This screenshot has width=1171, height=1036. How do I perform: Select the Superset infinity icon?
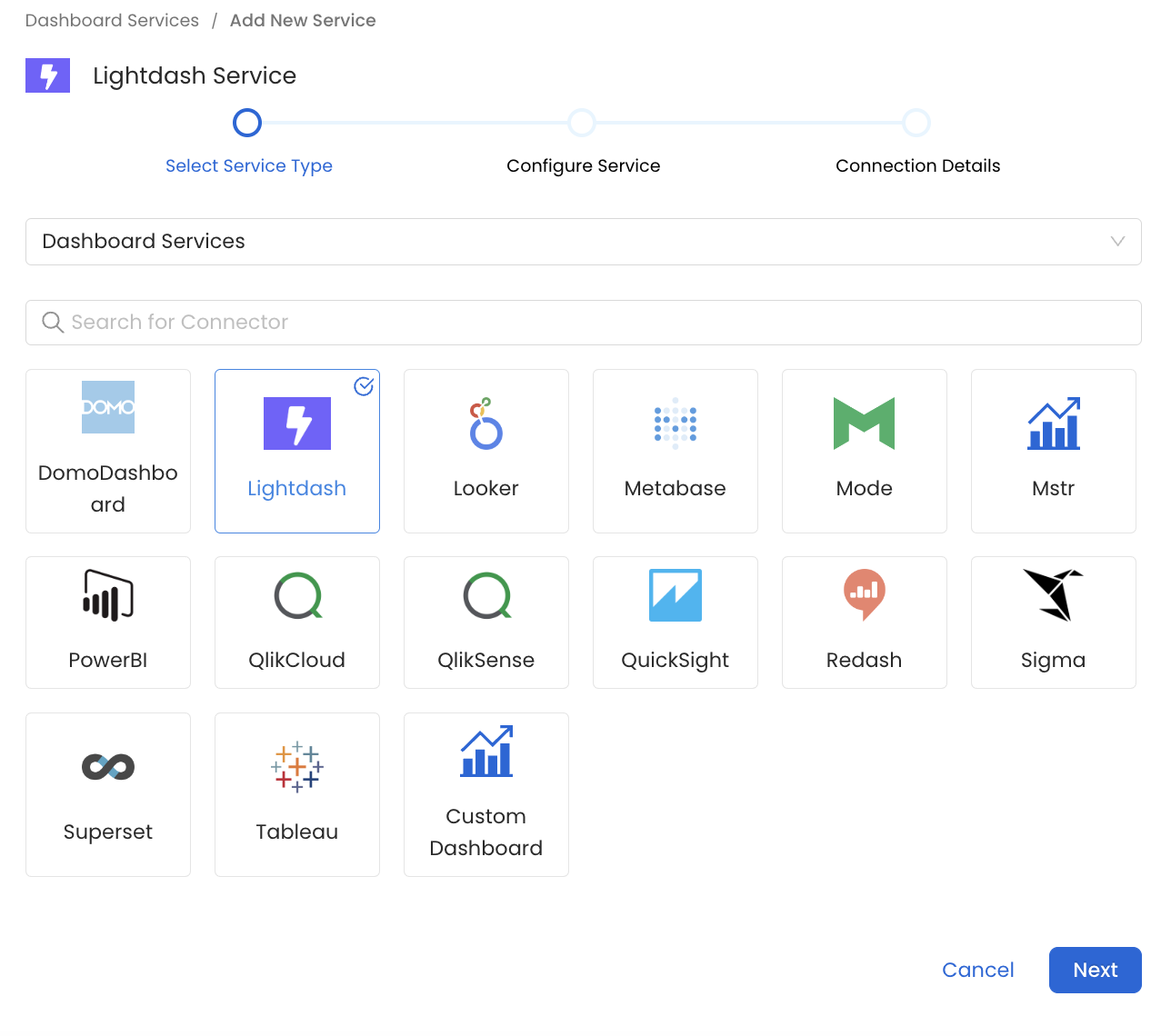(108, 767)
